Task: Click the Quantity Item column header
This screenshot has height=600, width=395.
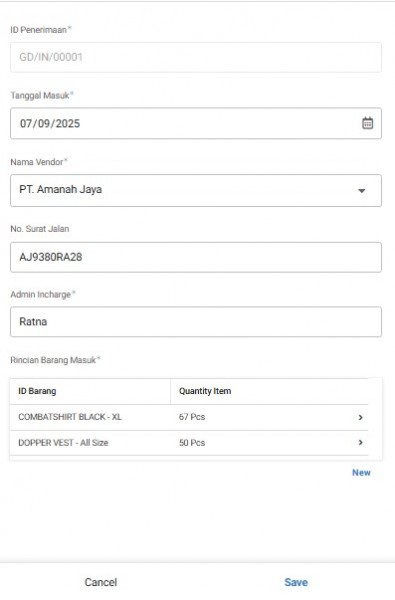Action: coord(205,391)
